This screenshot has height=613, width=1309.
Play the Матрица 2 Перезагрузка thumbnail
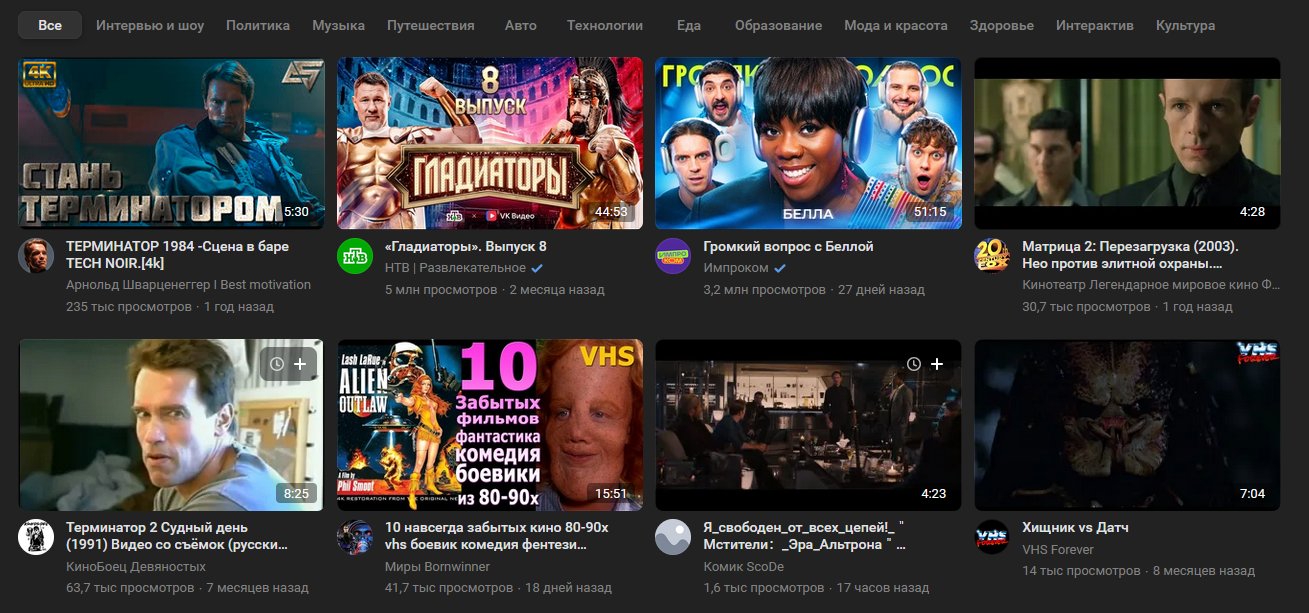pyautogui.click(x=1127, y=143)
